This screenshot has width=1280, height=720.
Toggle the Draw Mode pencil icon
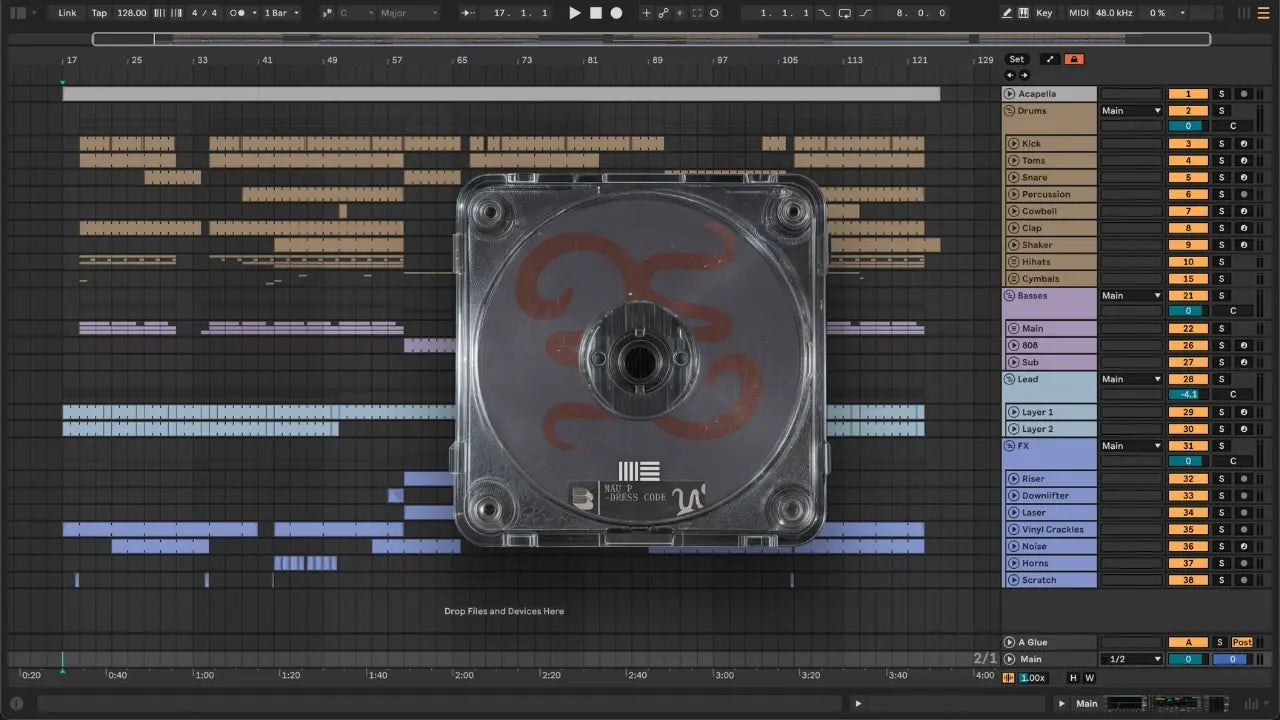point(1006,13)
